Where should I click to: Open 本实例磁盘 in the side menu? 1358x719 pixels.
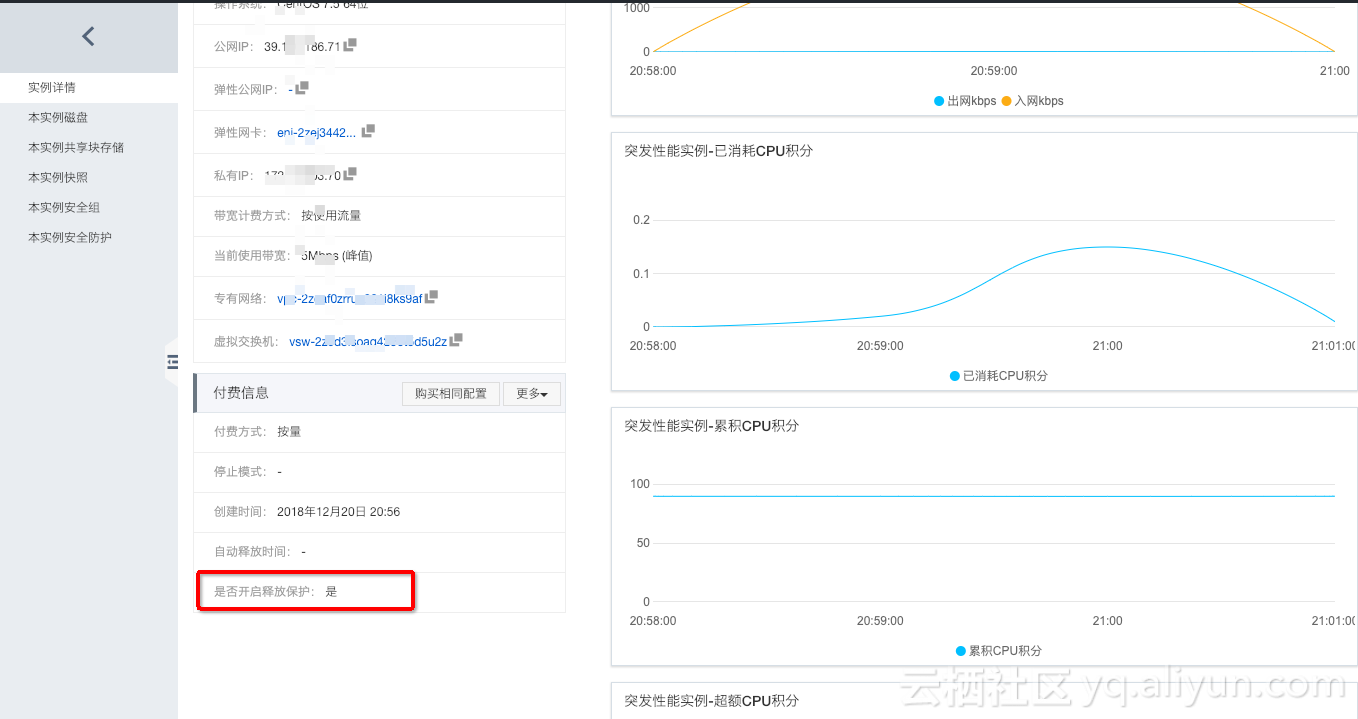point(58,118)
